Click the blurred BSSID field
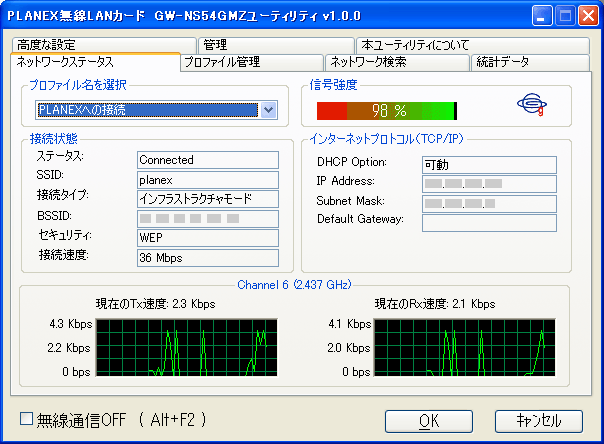This screenshot has height=444, width=604. click(208, 219)
